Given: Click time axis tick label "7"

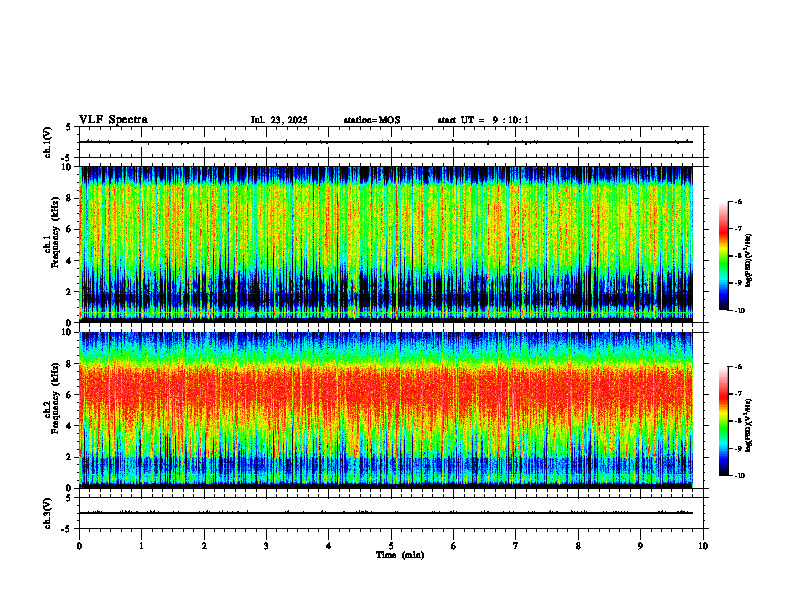Looking at the screenshot, I should (x=516, y=546).
